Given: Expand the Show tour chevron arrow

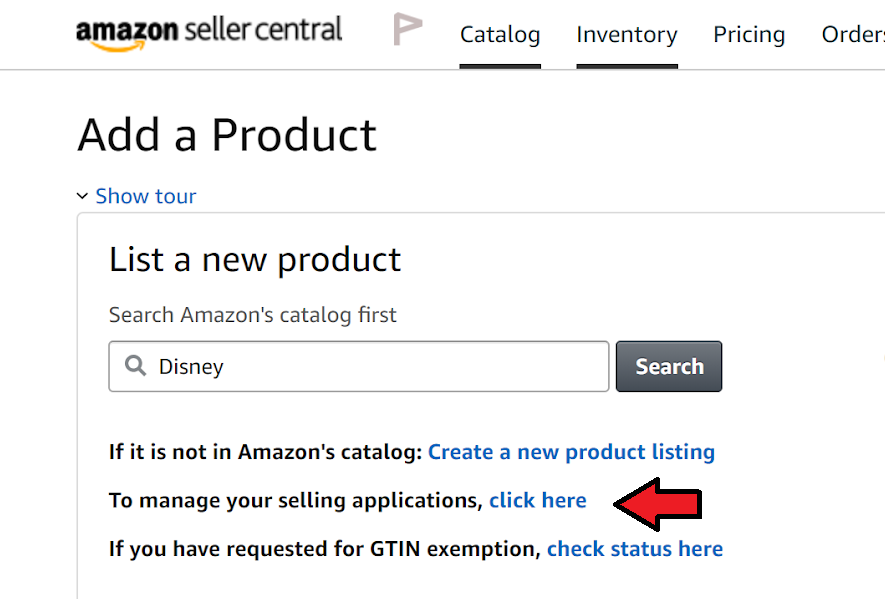Looking at the screenshot, I should pyautogui.click(x=83, y=197).
